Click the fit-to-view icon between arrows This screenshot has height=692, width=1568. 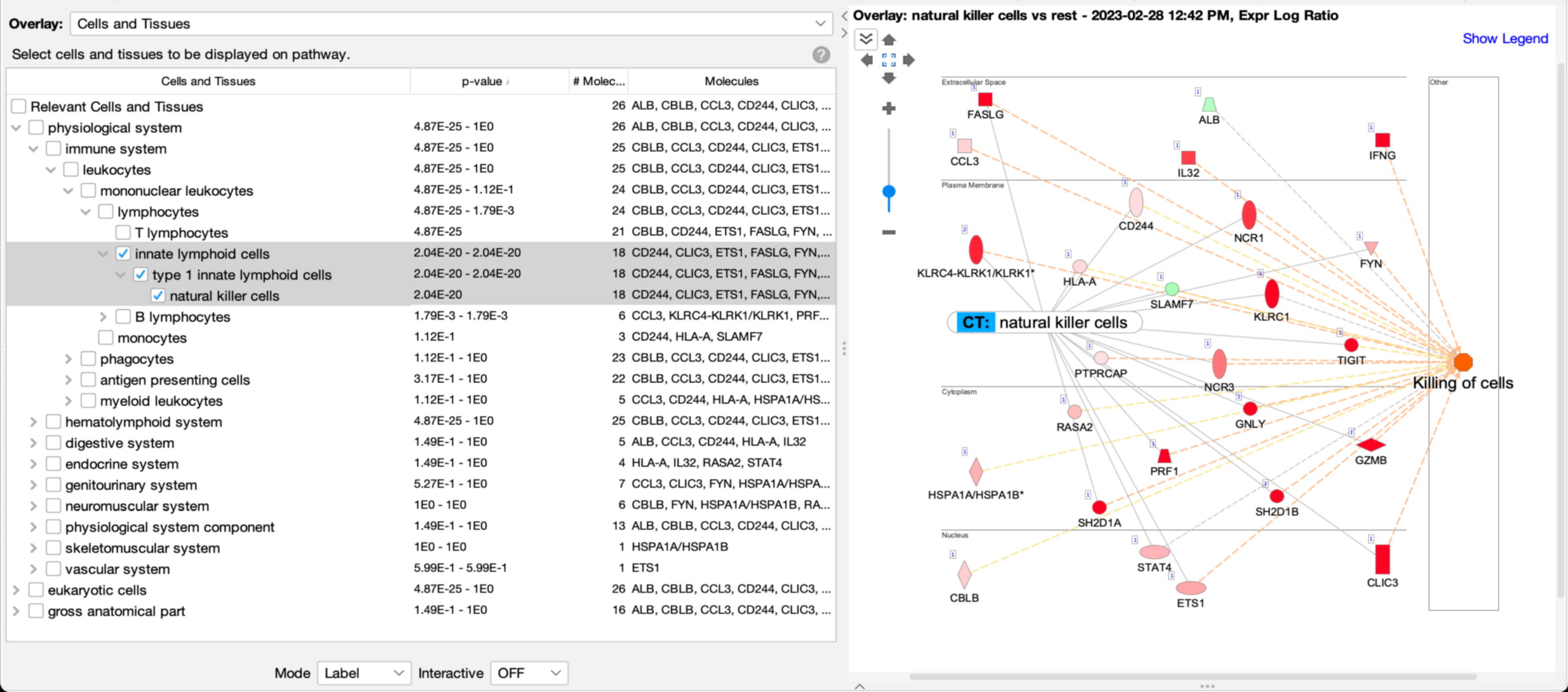point(888,59)
